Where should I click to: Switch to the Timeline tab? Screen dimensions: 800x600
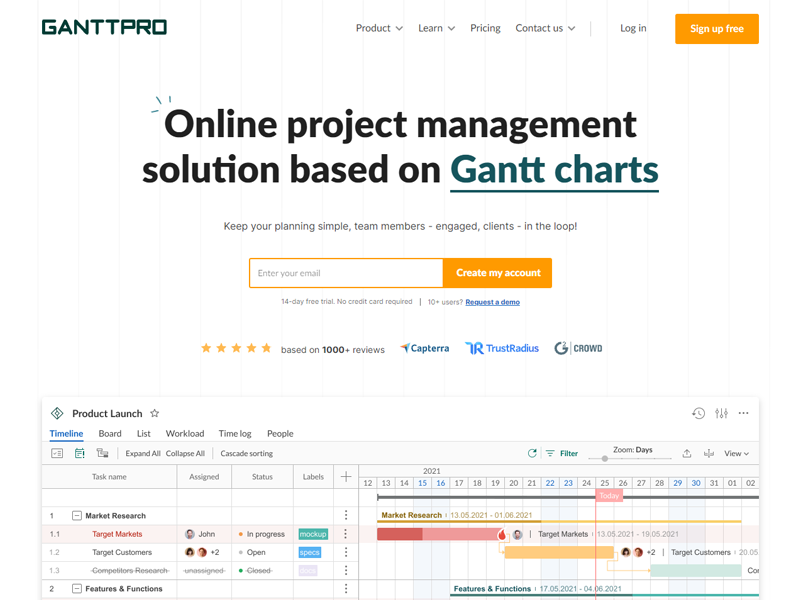pyautogui.click(x=66, y=434)
